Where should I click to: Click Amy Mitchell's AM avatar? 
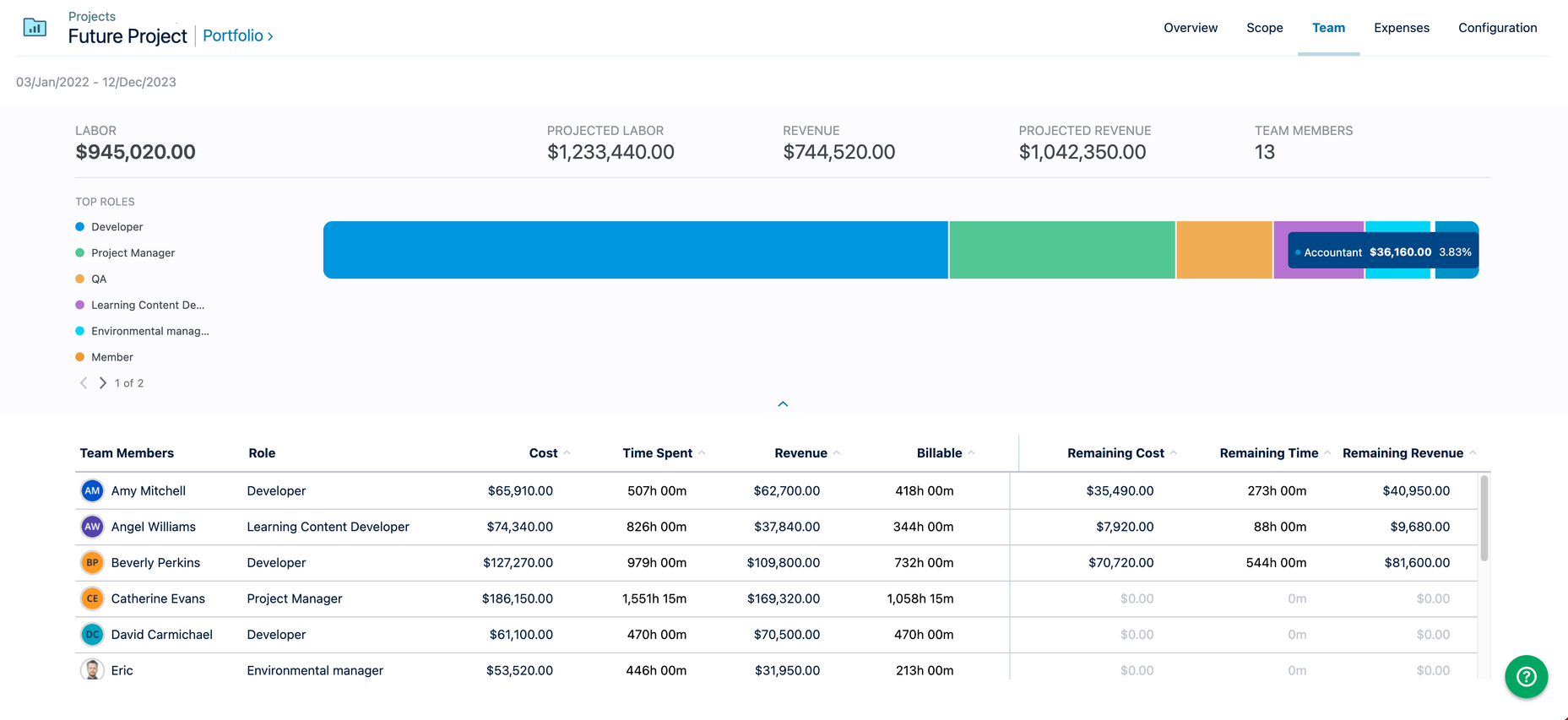(92, 490)
